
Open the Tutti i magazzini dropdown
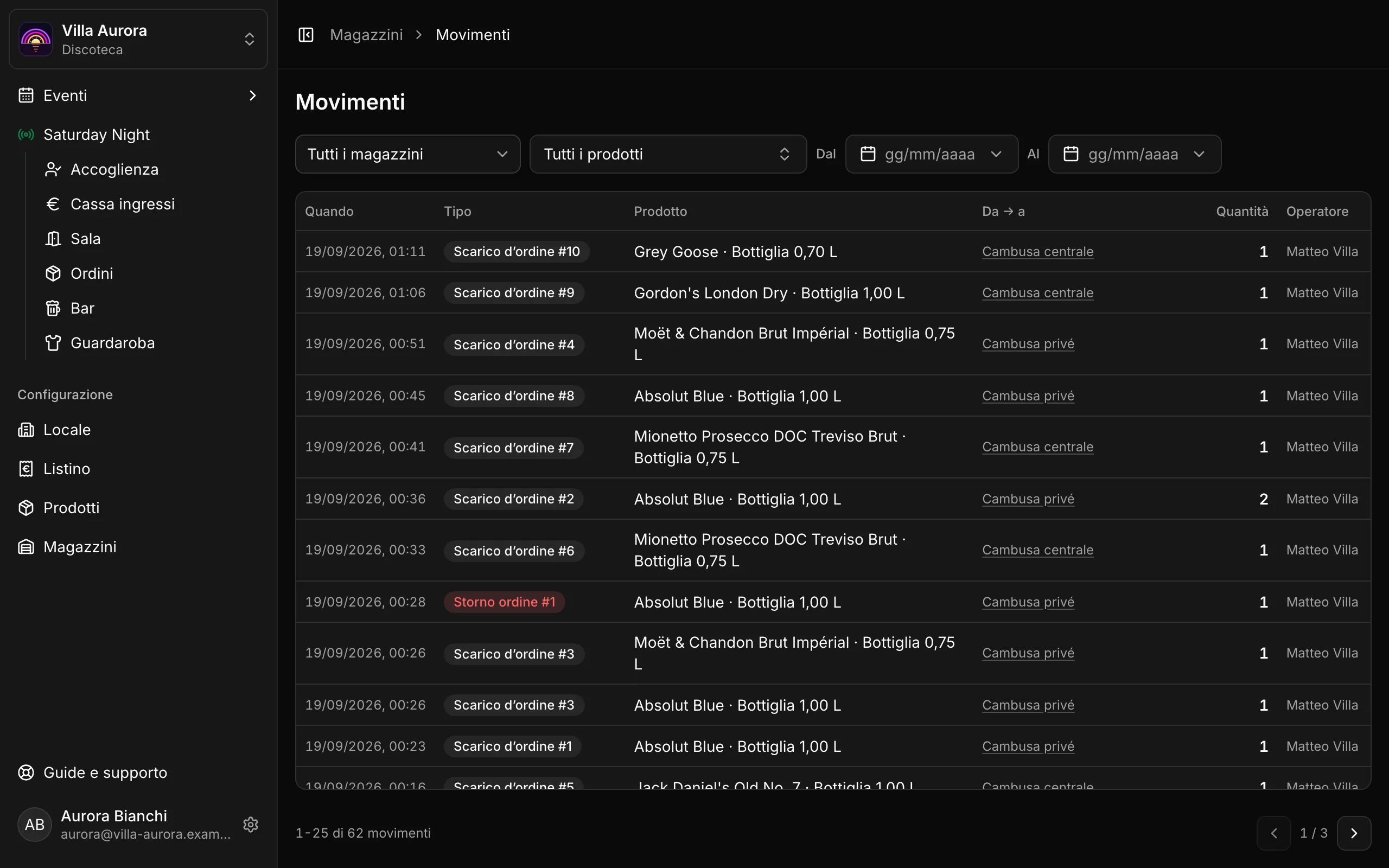click(x=407, y=154)
